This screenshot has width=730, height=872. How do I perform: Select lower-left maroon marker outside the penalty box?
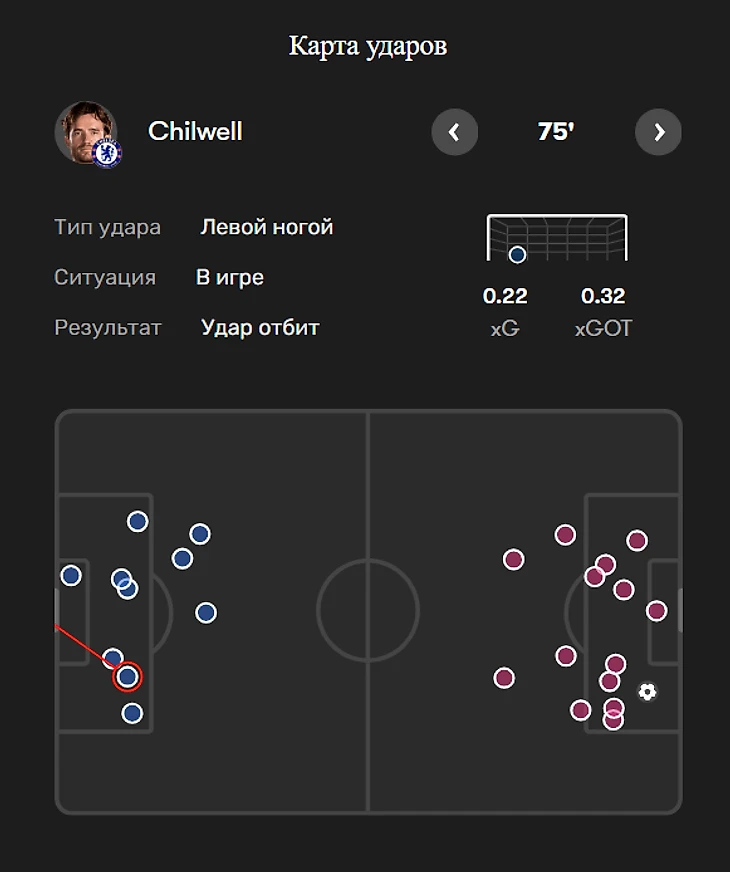[x=504, y=678]
